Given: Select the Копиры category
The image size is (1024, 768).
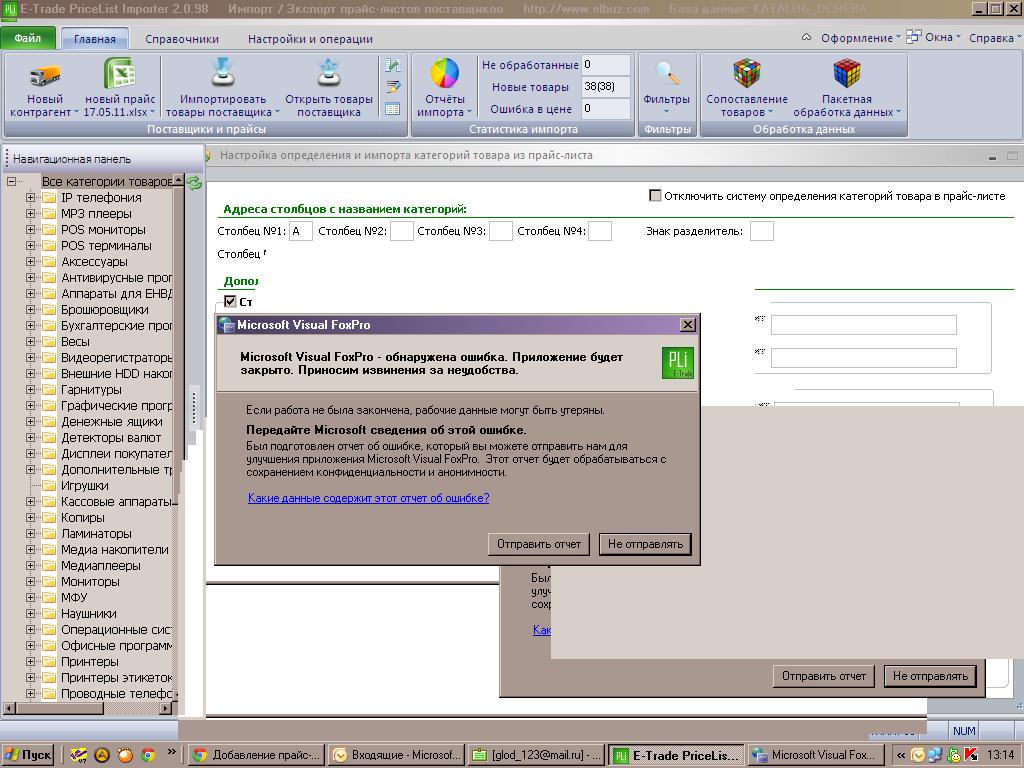Looking at the screenshot, I should (x=83, y=517).
